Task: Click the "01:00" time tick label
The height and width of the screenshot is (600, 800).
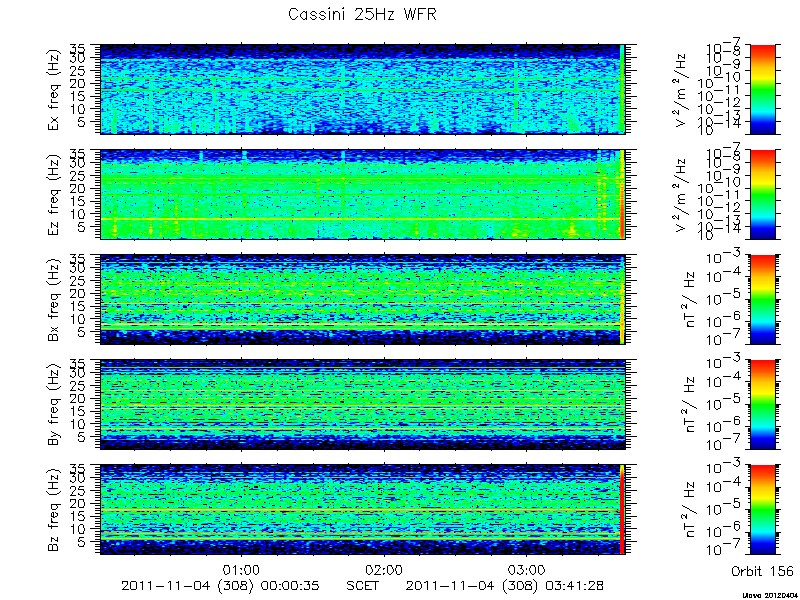Action: [241, 569]
